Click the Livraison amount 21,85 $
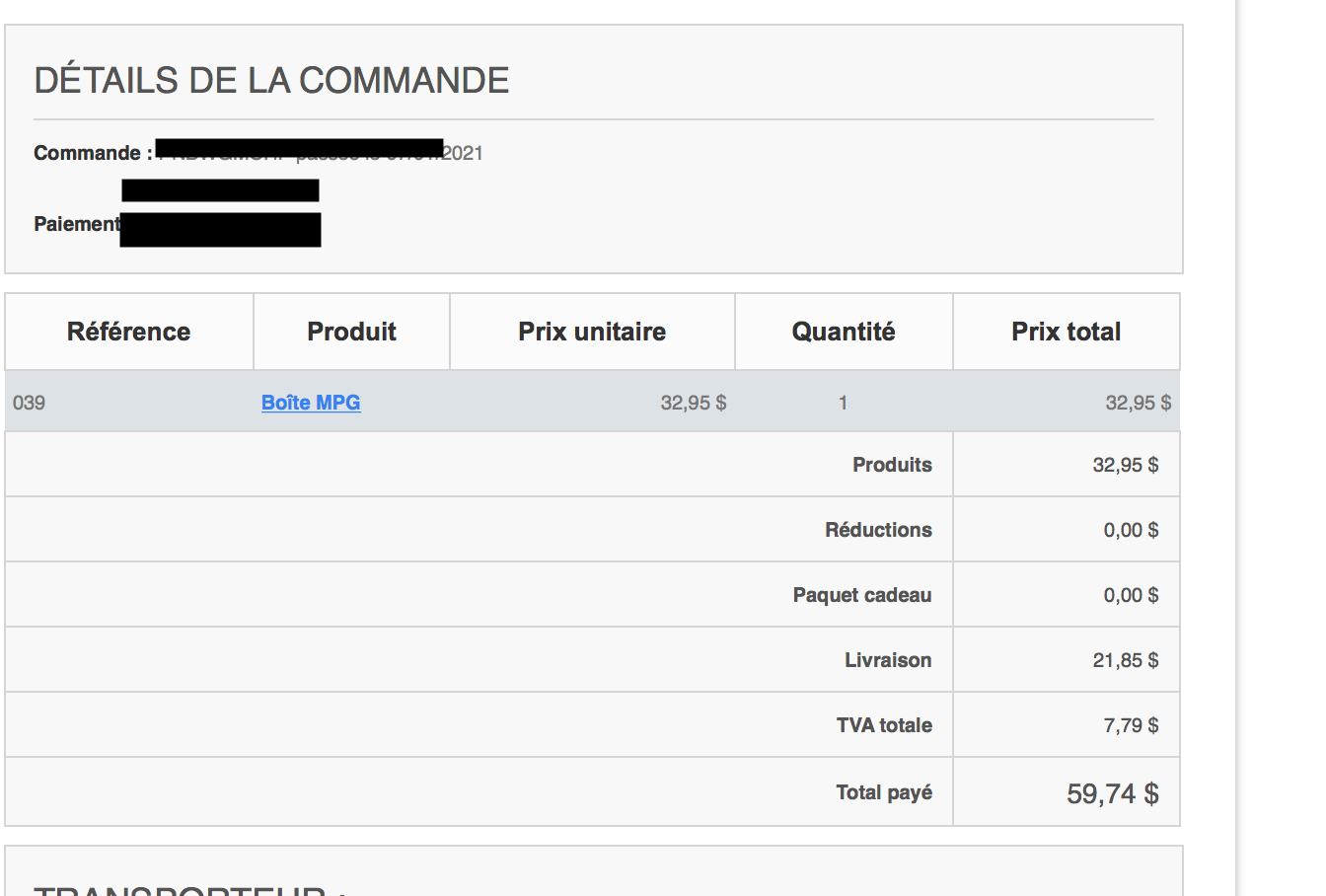This screenshot has width=1326, height=896. tap(1126, 660)
